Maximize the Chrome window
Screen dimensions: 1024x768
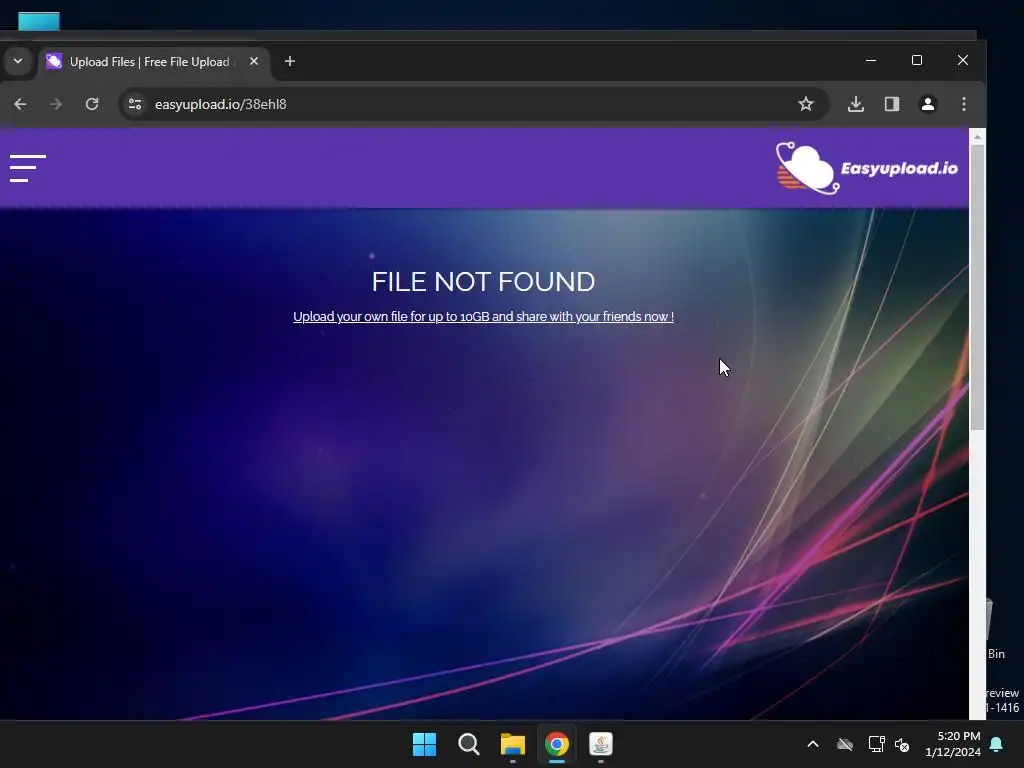917,60
